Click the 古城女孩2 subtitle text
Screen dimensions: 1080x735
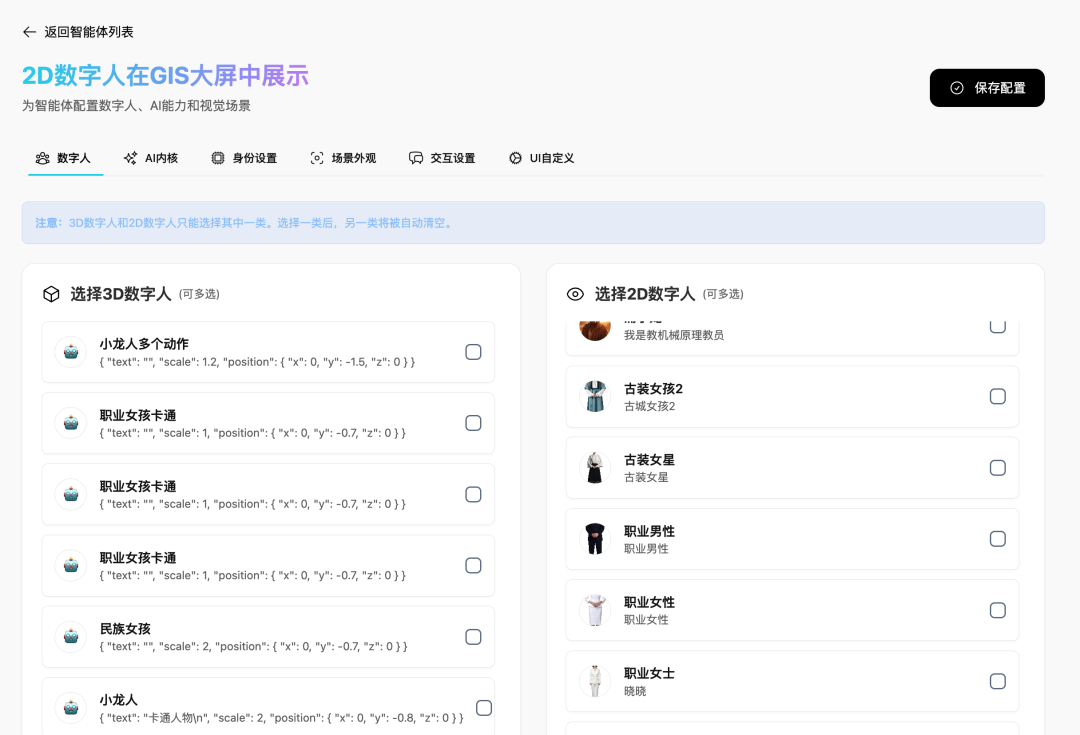click(x=650, y=406)
